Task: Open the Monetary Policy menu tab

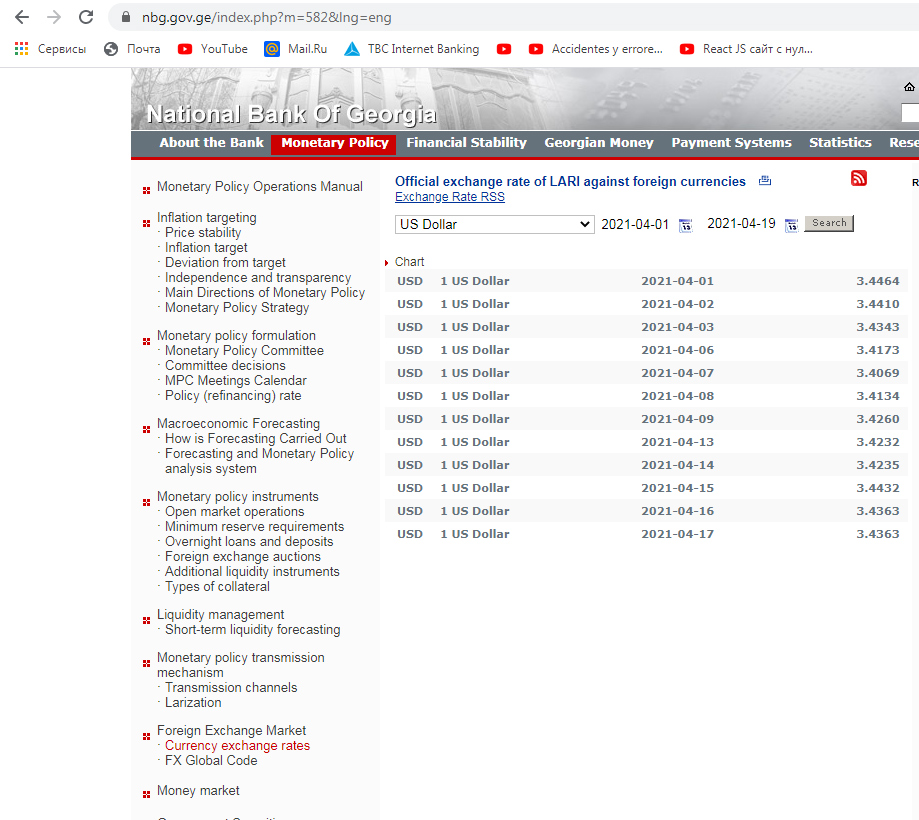Action: point(334,143)
